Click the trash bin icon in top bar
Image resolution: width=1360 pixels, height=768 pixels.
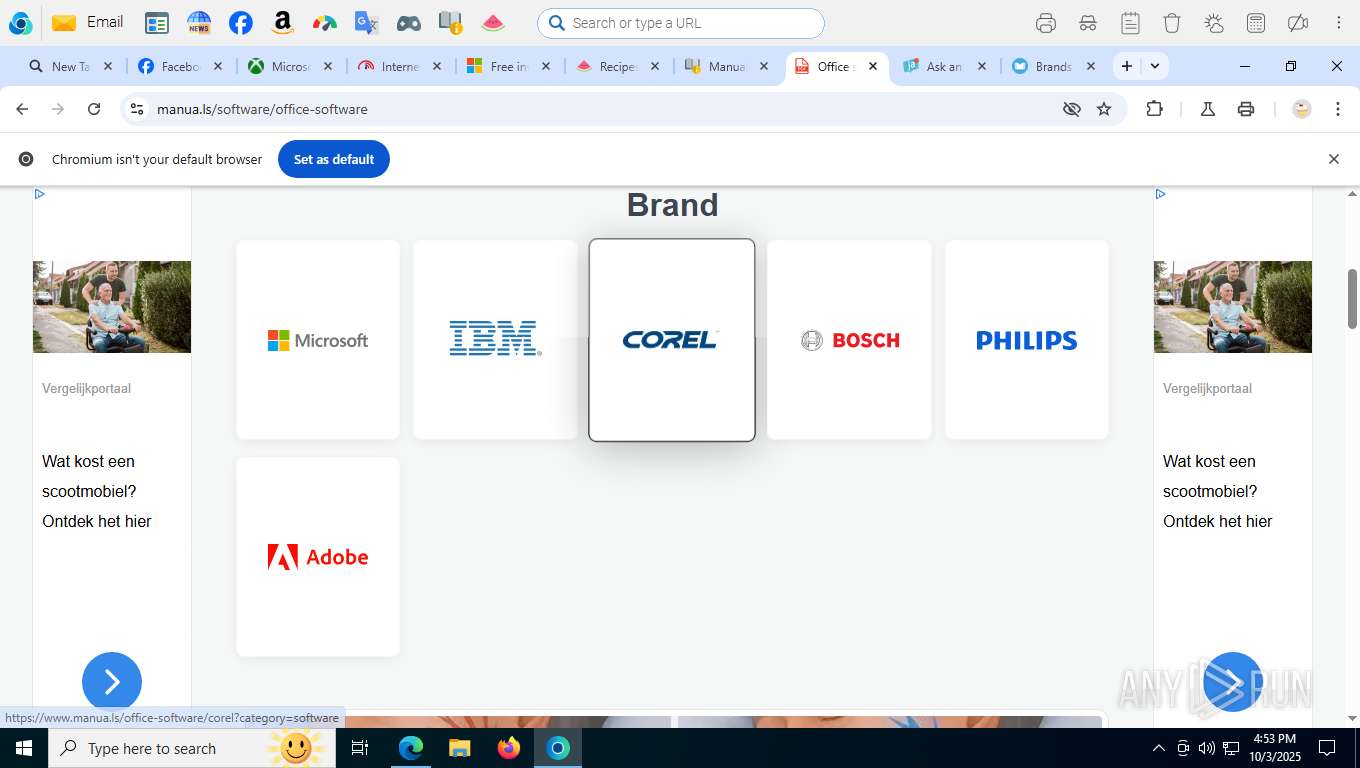point(1172,23)
